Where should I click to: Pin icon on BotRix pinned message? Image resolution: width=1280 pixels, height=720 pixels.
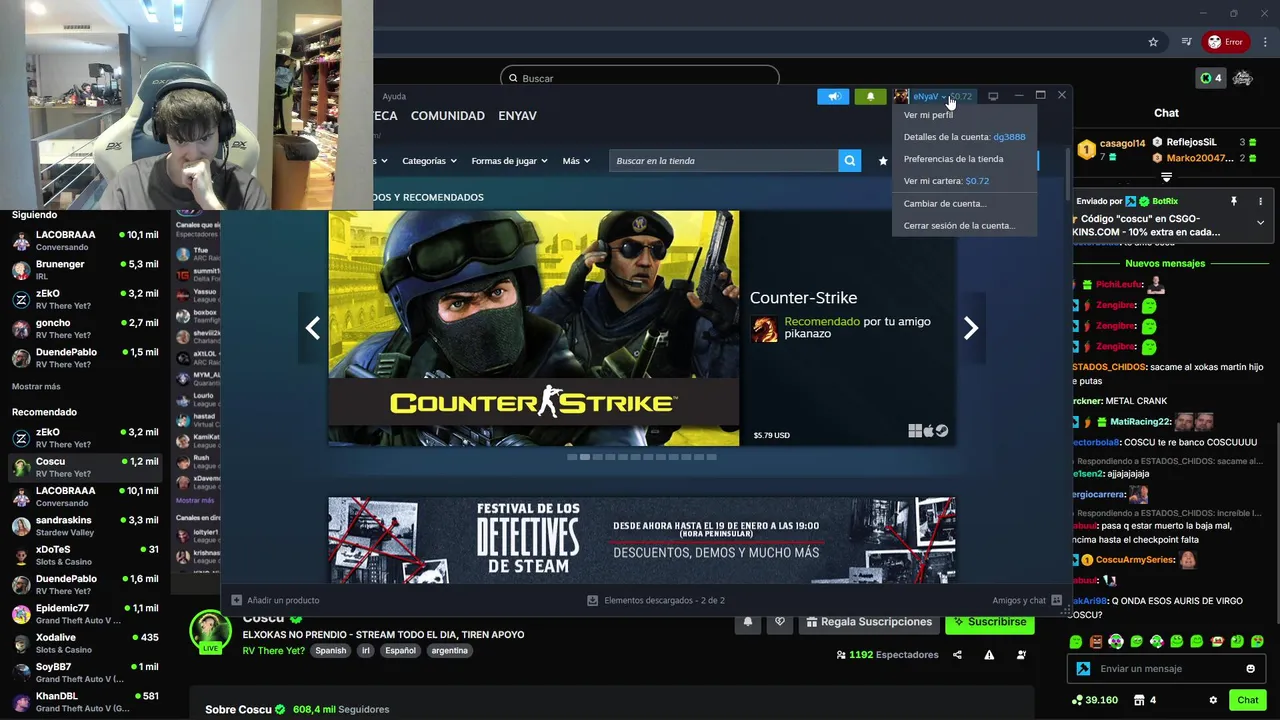(x=1233, y=201)
